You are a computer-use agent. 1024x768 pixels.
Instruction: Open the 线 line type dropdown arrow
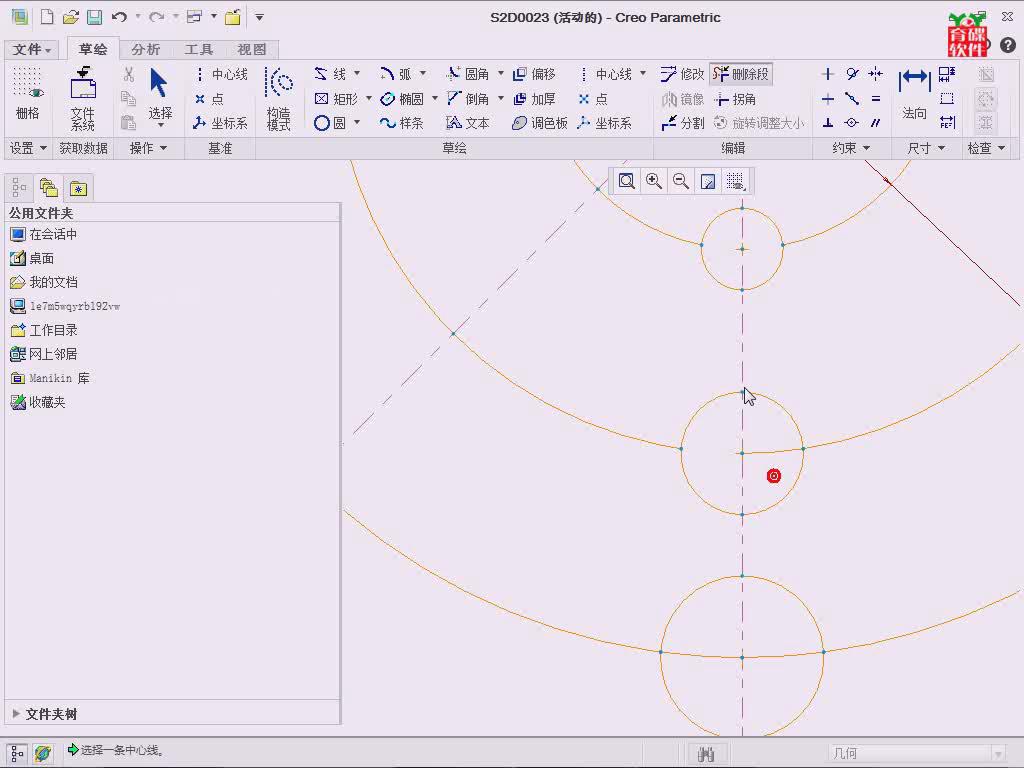tap(357, 73)
